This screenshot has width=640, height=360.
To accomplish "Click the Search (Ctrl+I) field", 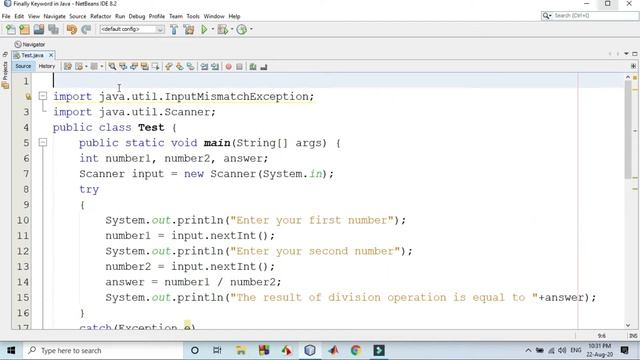I will click(594, 16).
